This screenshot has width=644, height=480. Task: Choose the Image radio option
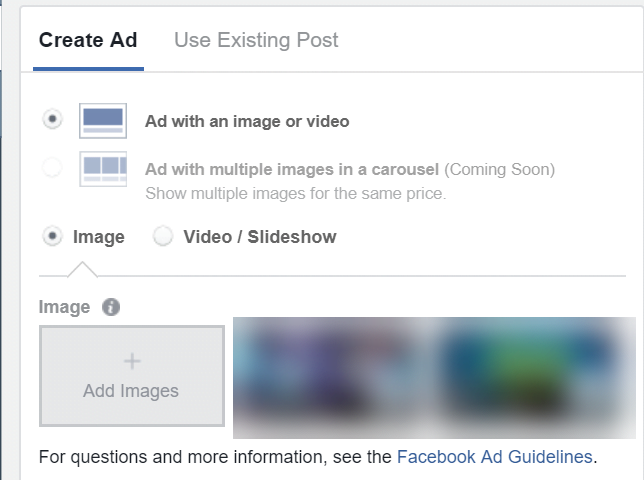53,237
